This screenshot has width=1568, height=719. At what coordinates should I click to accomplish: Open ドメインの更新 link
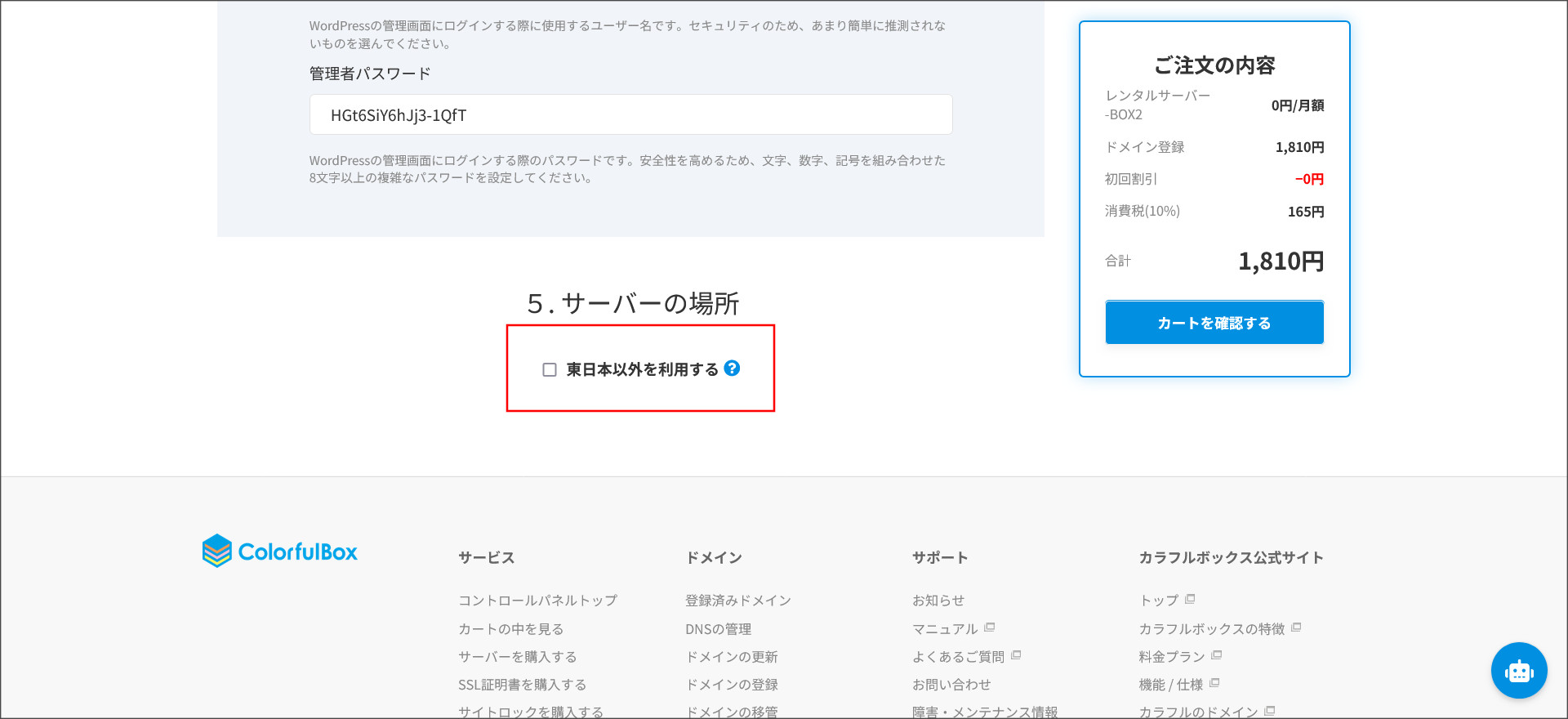point(731,657)
